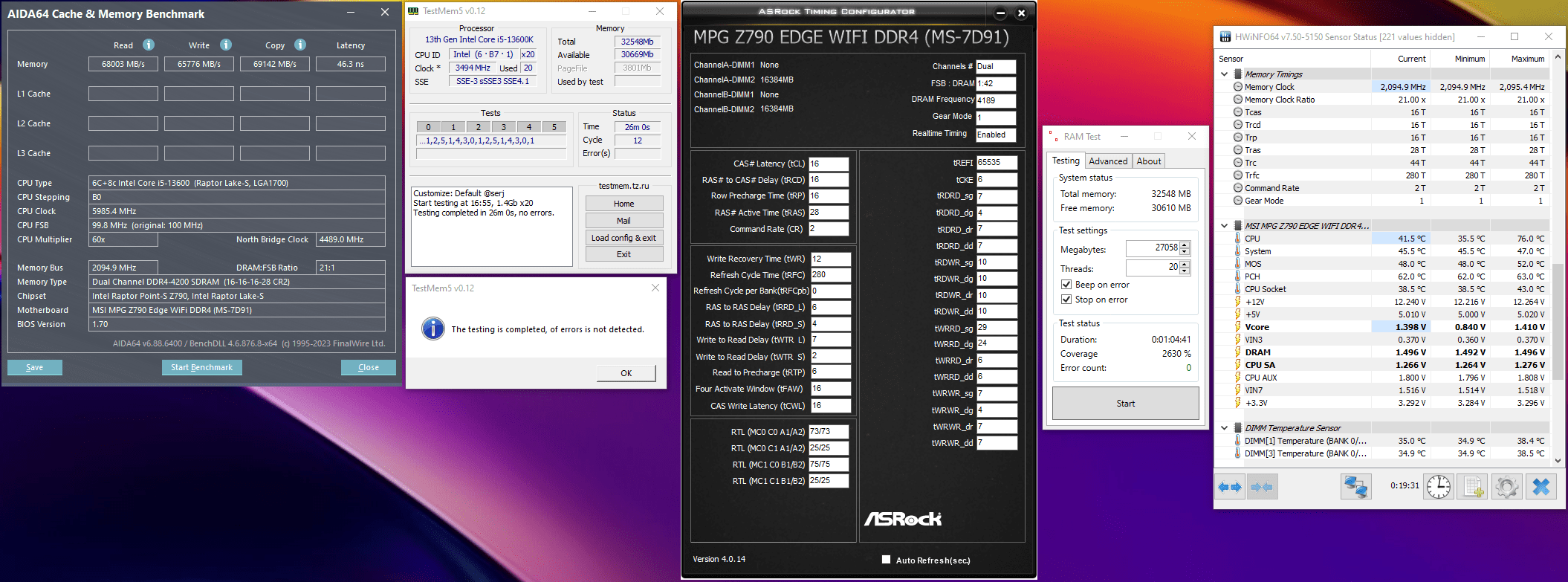Viewport: 1568px width, 582px height.
Task: Click the HWiNFO inward arrows shrink button
Action: pyautogui.click(x=1262, y=487)
